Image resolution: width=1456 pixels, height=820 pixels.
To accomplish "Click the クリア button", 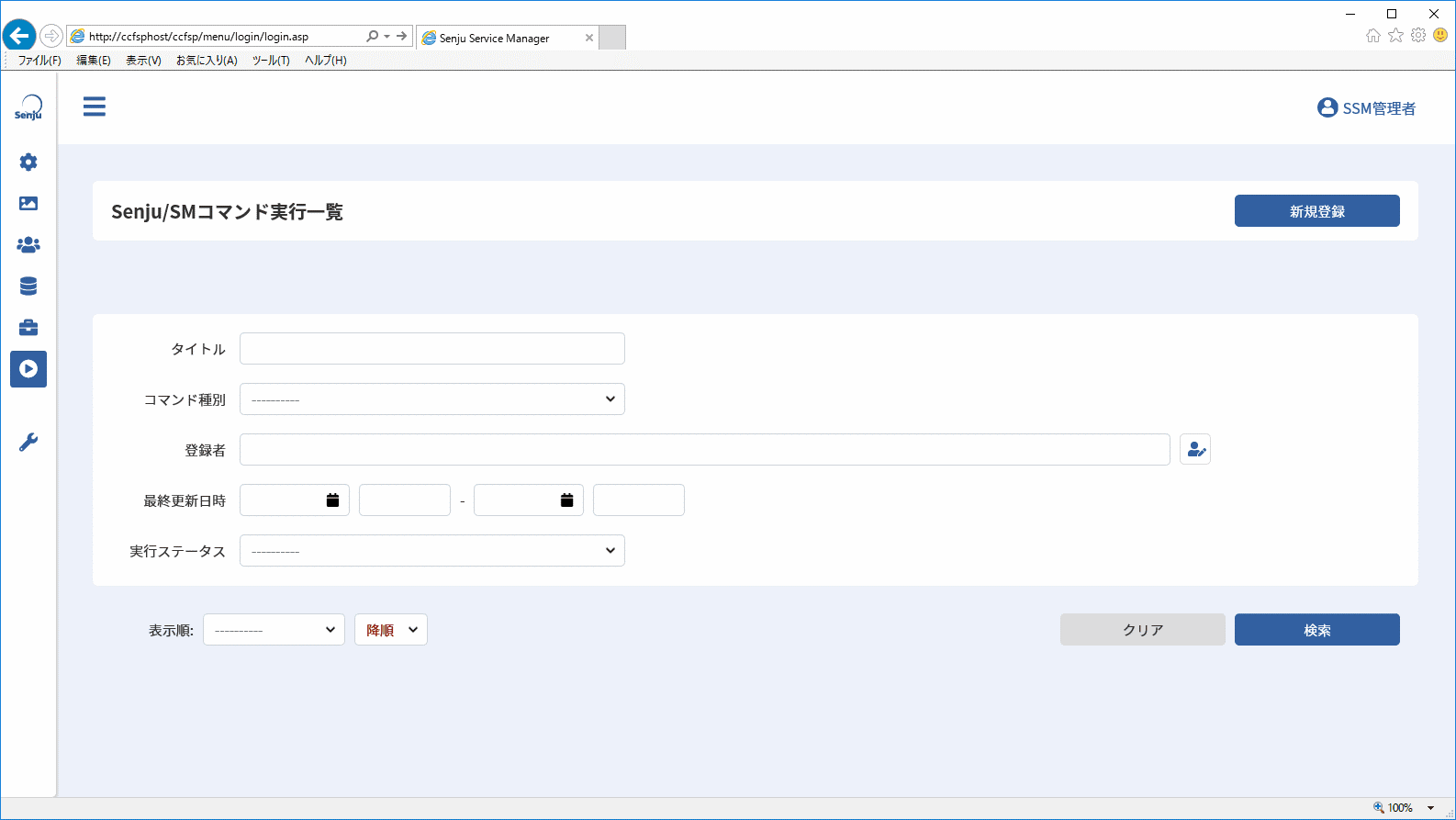I will (x=1143, y=630).
